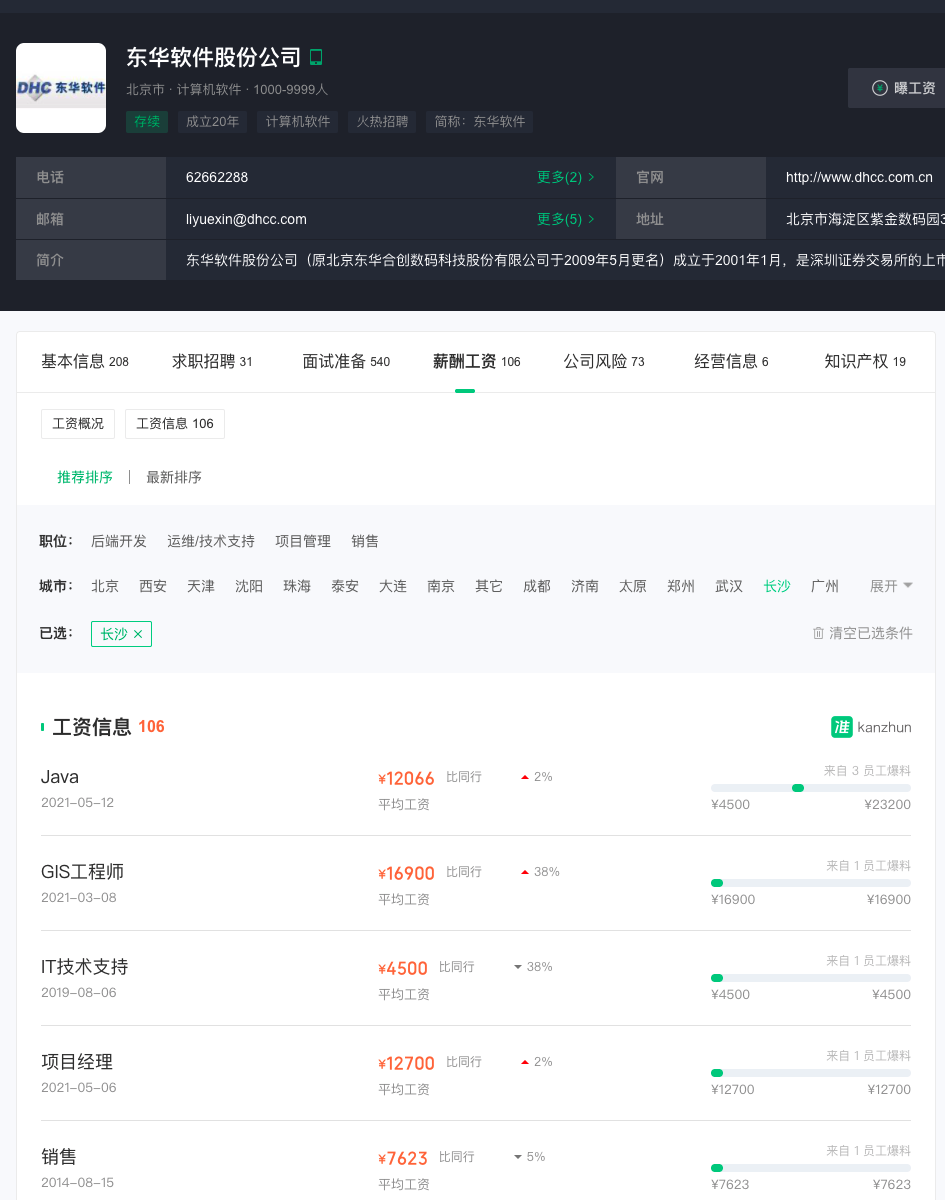Image resolution: width=945 pixels, height=1200 pixels.
Task: Sort by 推荐排序
Action: (85, 477)
